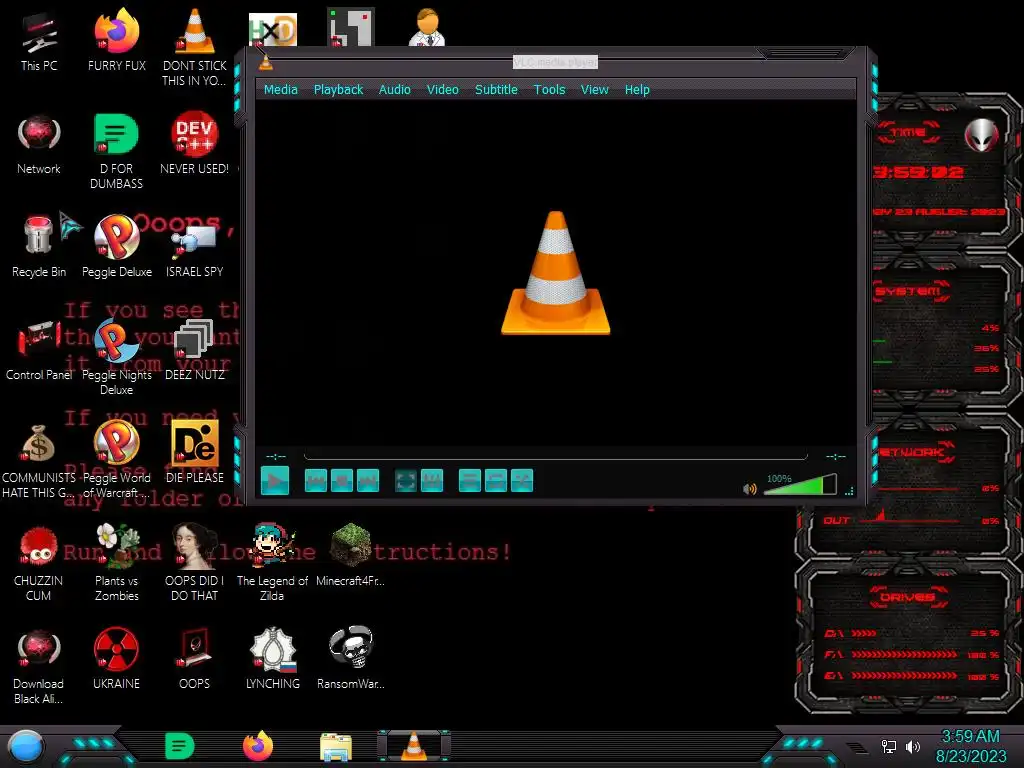Open the UKRAINE radiation icon
Image resolution: width=1024 pixels, height=768 pixels.
tap(116, 658)
